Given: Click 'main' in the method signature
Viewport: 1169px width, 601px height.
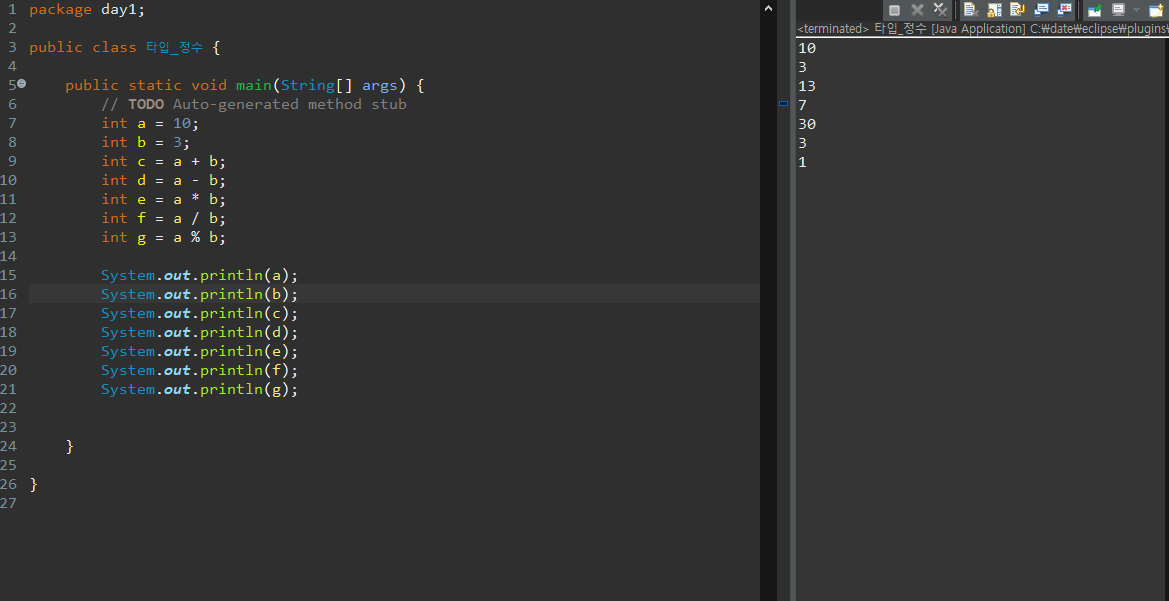Looking at the screenshot, I should (253, 85).
